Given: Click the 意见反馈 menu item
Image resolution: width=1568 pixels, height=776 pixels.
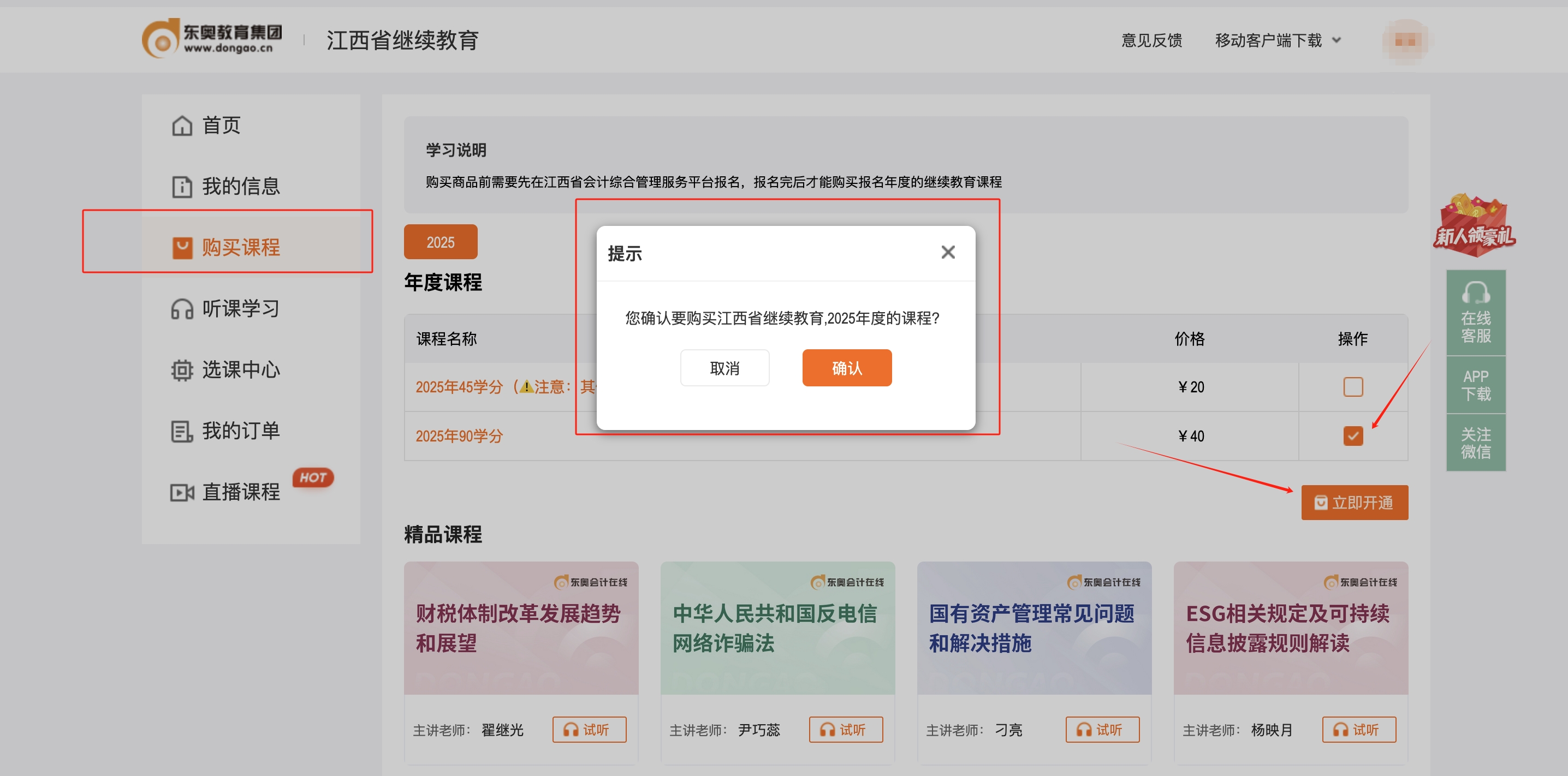Looking at the screenshot, I should [x=1151, y=39].
